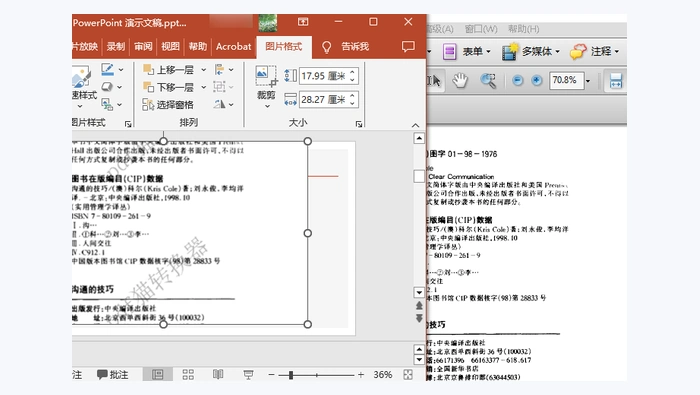Open the Acrobat ribbon tab
The height and width of the screenshot is (395, 700).
point(233,46)
